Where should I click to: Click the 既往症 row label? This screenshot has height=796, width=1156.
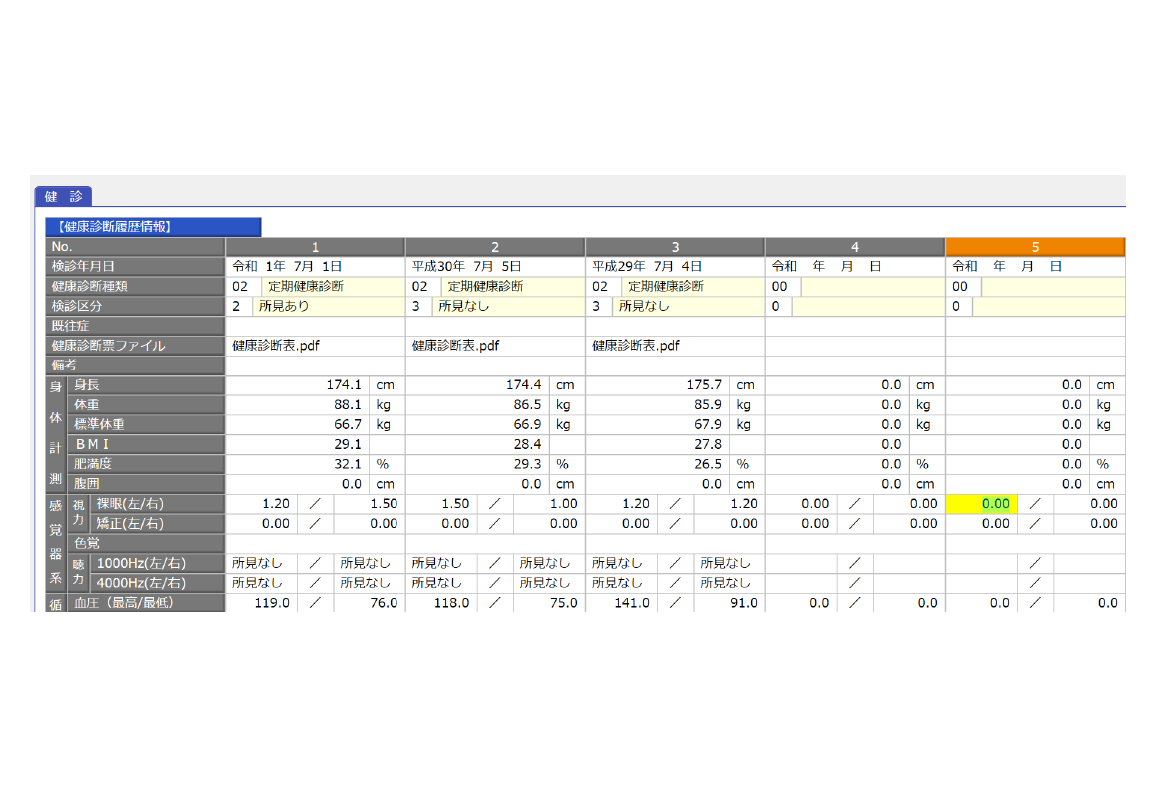pos(135,326)
